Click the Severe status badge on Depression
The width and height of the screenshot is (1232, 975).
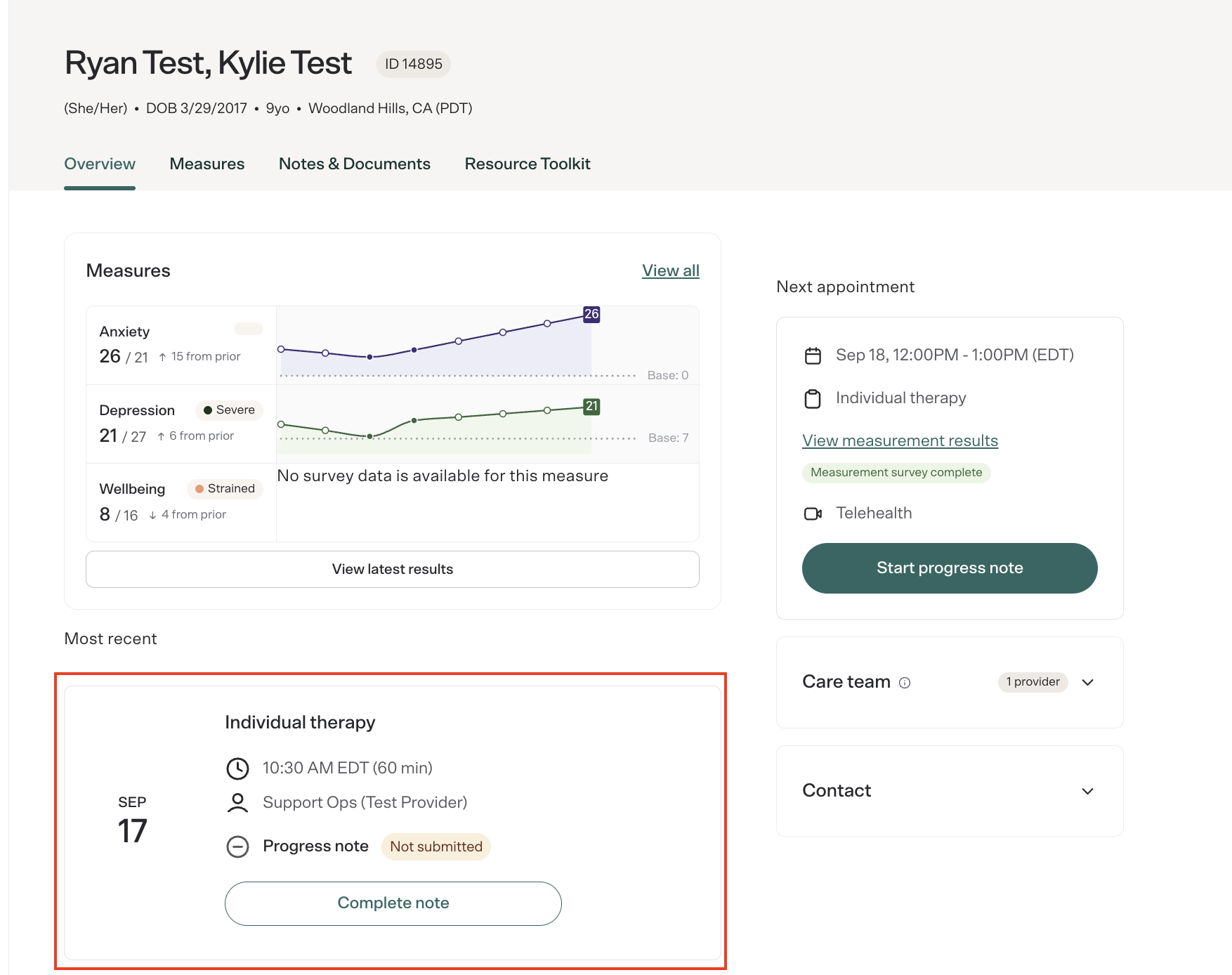coord(229,410)
